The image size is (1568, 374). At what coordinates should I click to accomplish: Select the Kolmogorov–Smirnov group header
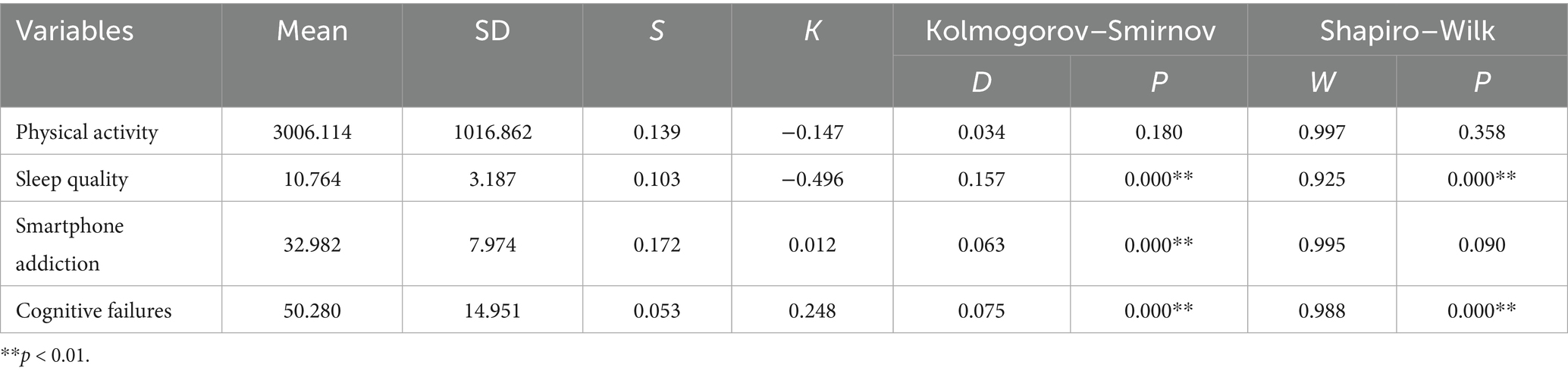1070,31
